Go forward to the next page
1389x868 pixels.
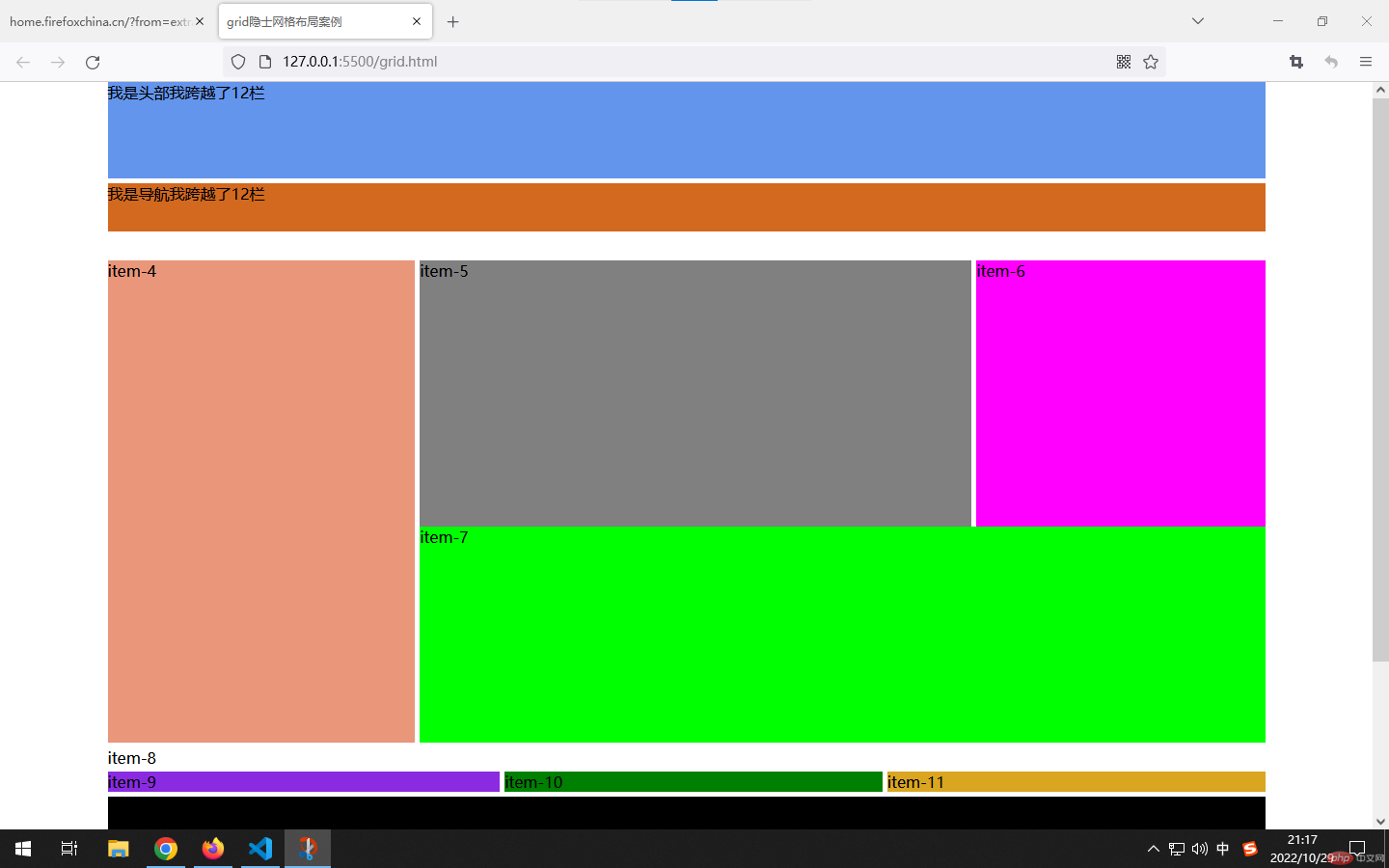[58, 62]
